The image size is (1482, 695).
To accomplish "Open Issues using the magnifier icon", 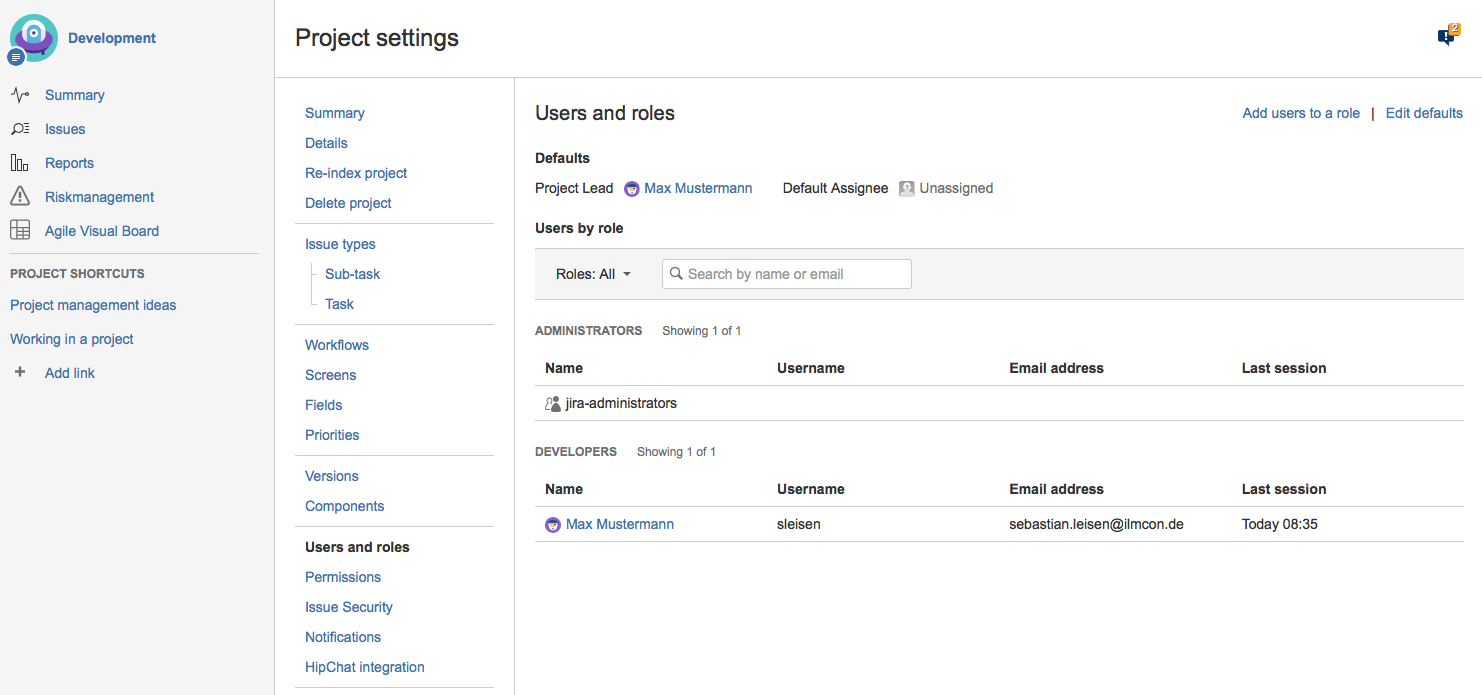I will [20, 128].
